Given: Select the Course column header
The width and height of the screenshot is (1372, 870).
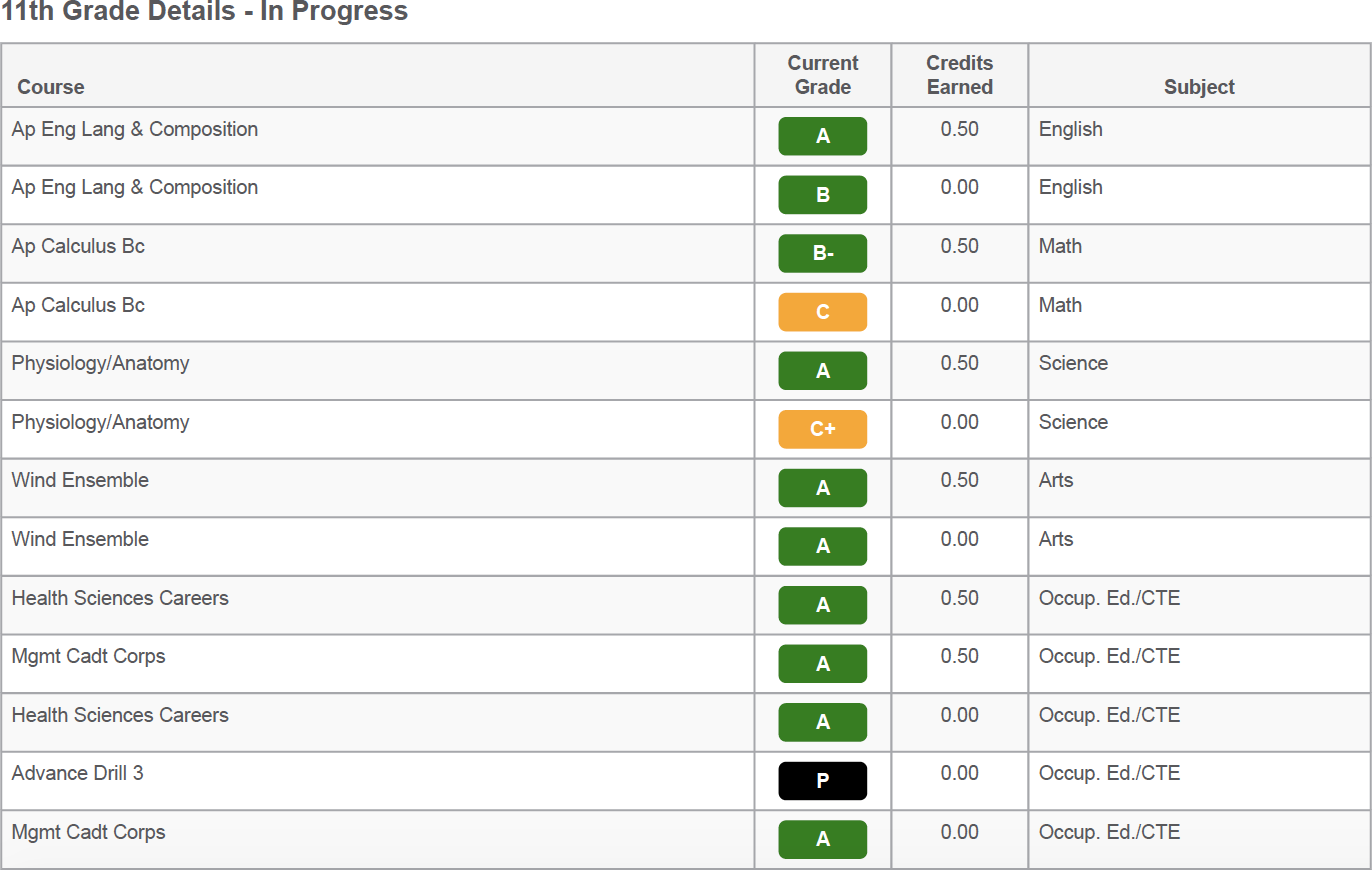Looking at the screenshot, I should tap(51, 87).
